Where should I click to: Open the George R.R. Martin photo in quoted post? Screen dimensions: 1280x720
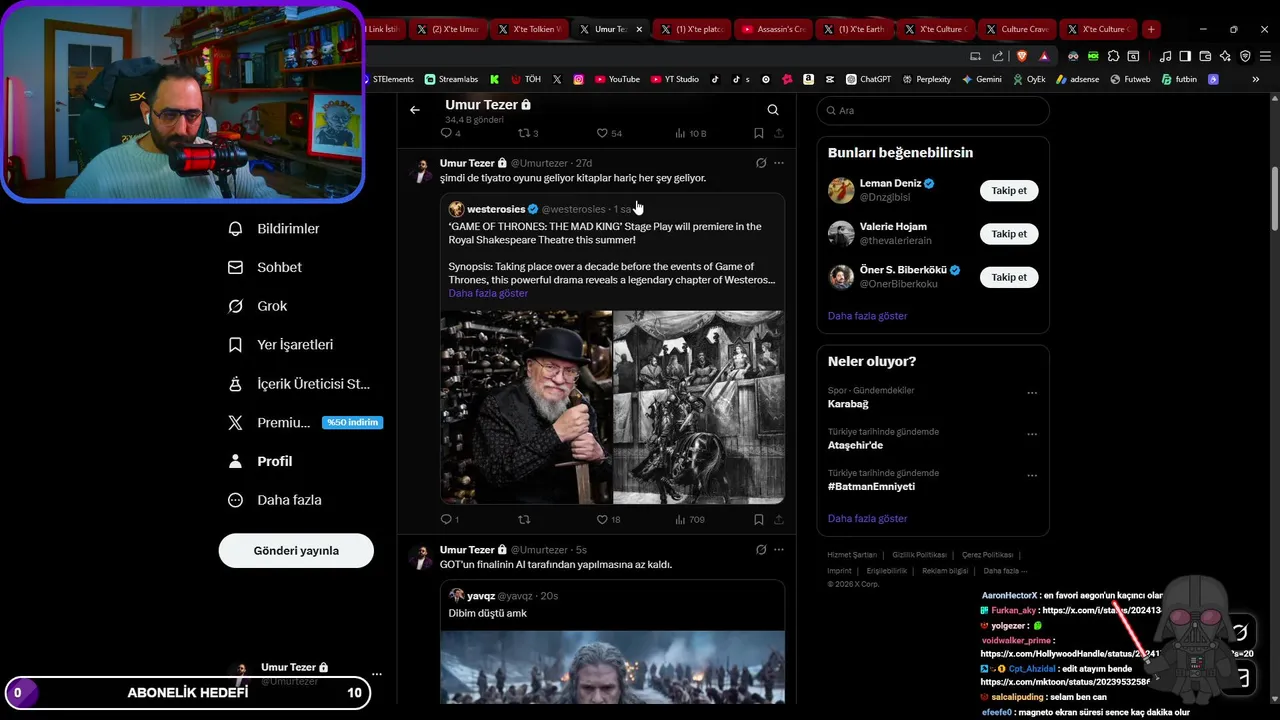coord(526,407)
